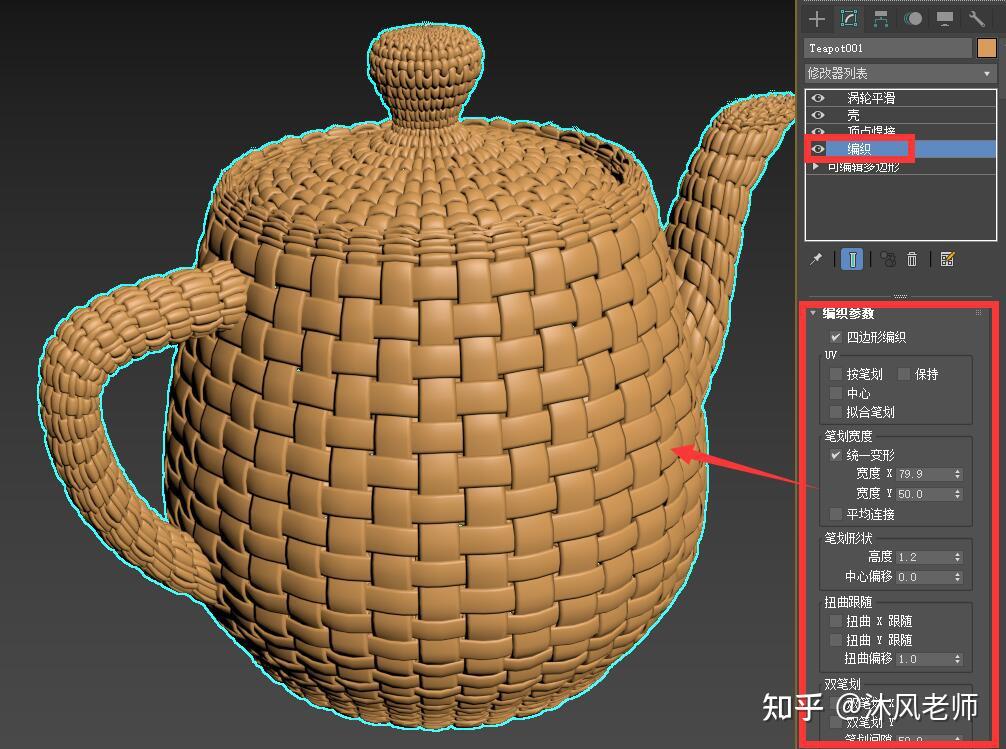Open the Motion panel icon

912,19
